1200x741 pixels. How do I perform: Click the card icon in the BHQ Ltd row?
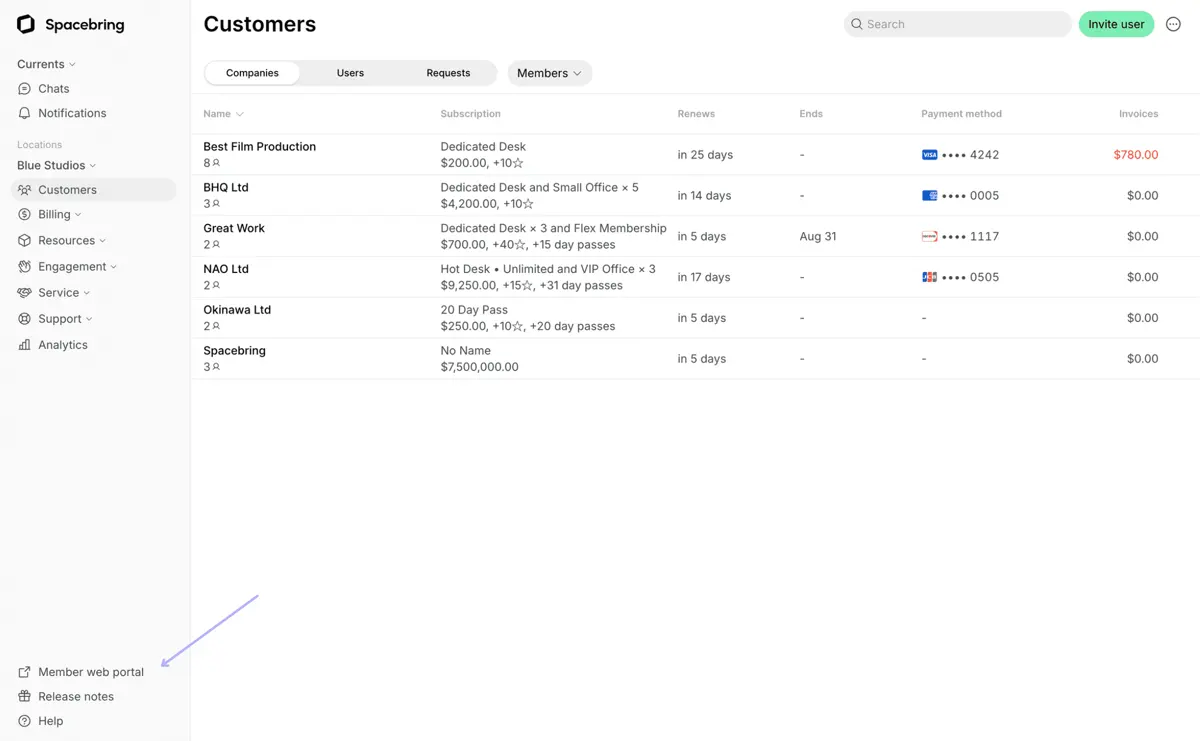pyautogui.click(x=930, y=196)
